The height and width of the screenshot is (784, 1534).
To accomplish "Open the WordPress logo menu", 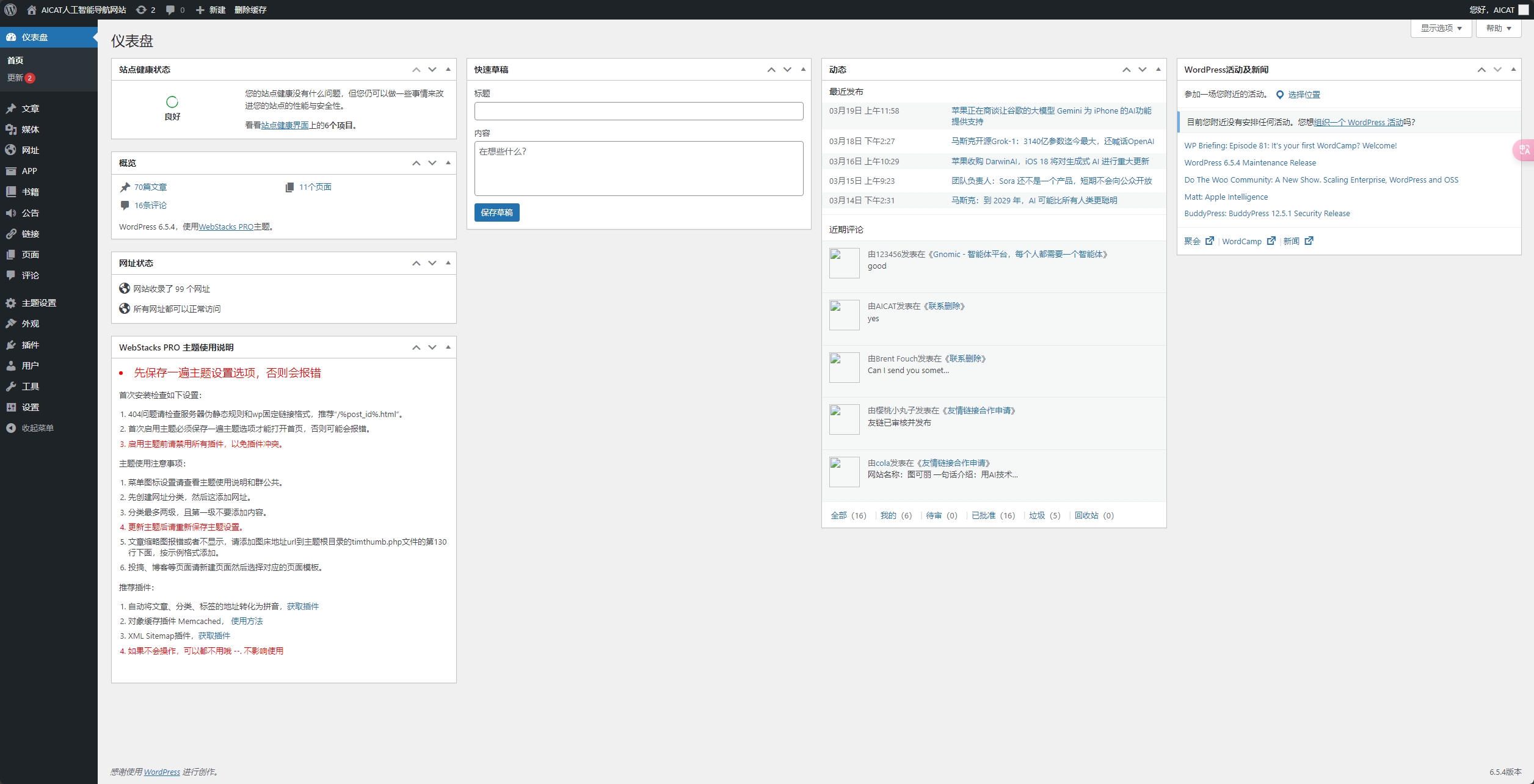I will [10, 10].
